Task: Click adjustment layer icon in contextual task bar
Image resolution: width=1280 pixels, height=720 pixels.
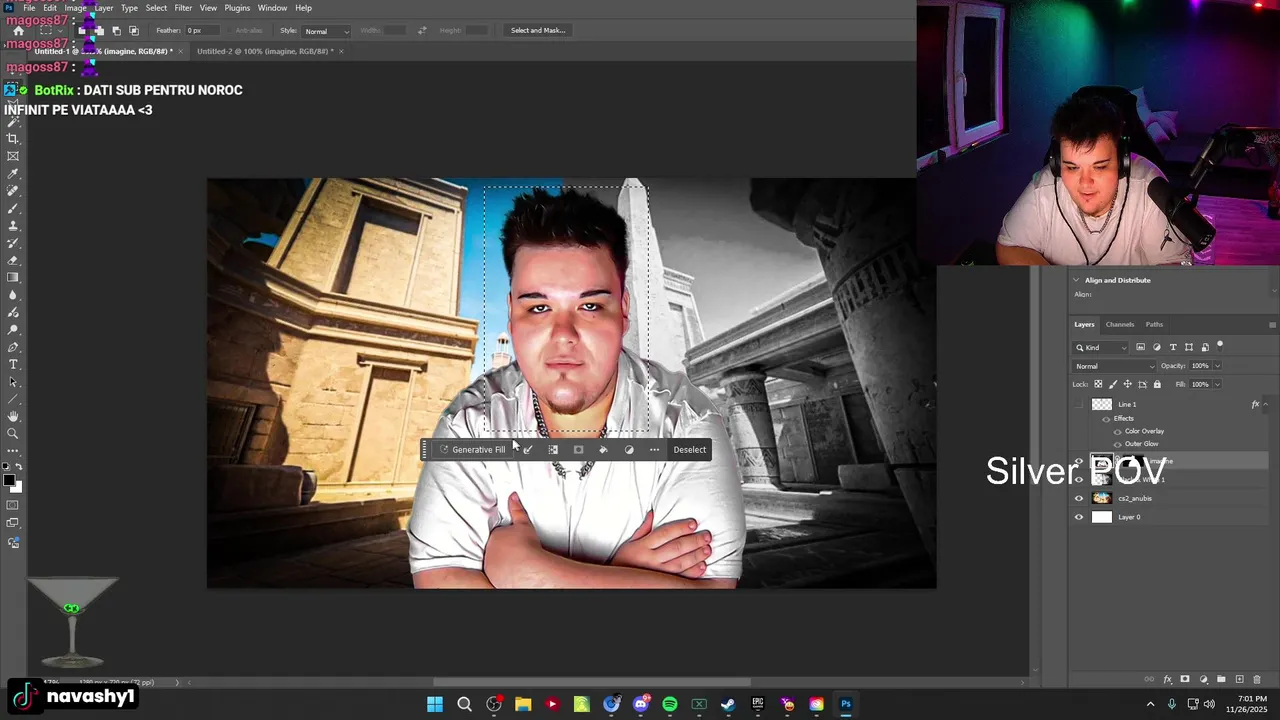Action: [629, 450]
